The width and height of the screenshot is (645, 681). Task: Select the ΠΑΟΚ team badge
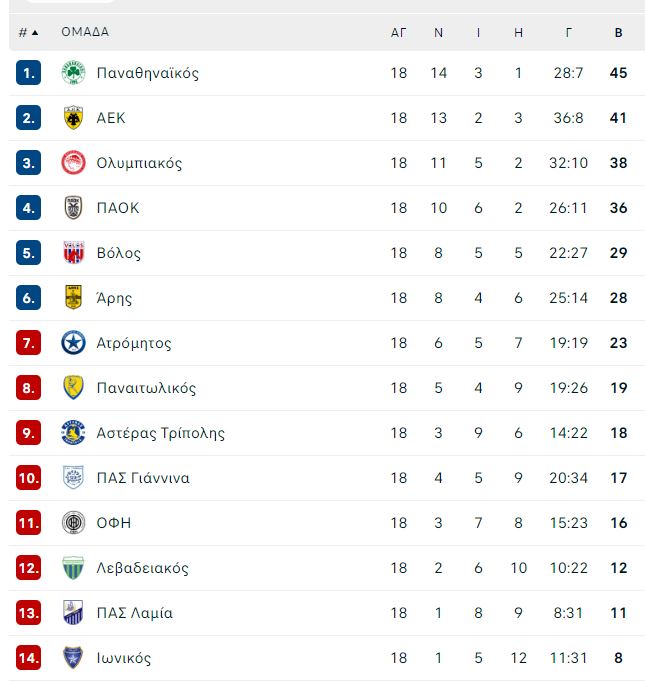pos(73,208)
